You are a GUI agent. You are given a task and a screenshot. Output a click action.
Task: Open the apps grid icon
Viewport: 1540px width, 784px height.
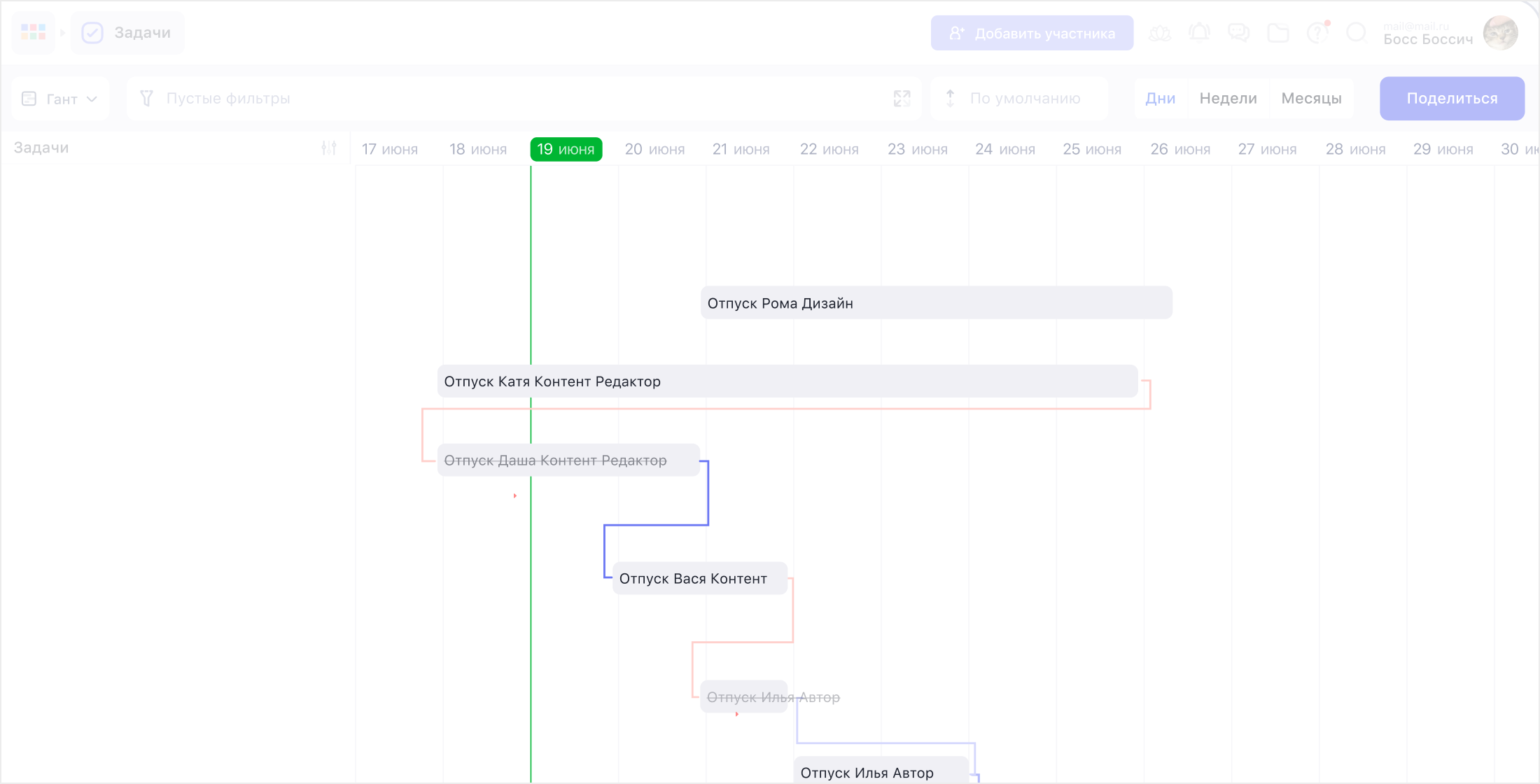click(33, 32)
